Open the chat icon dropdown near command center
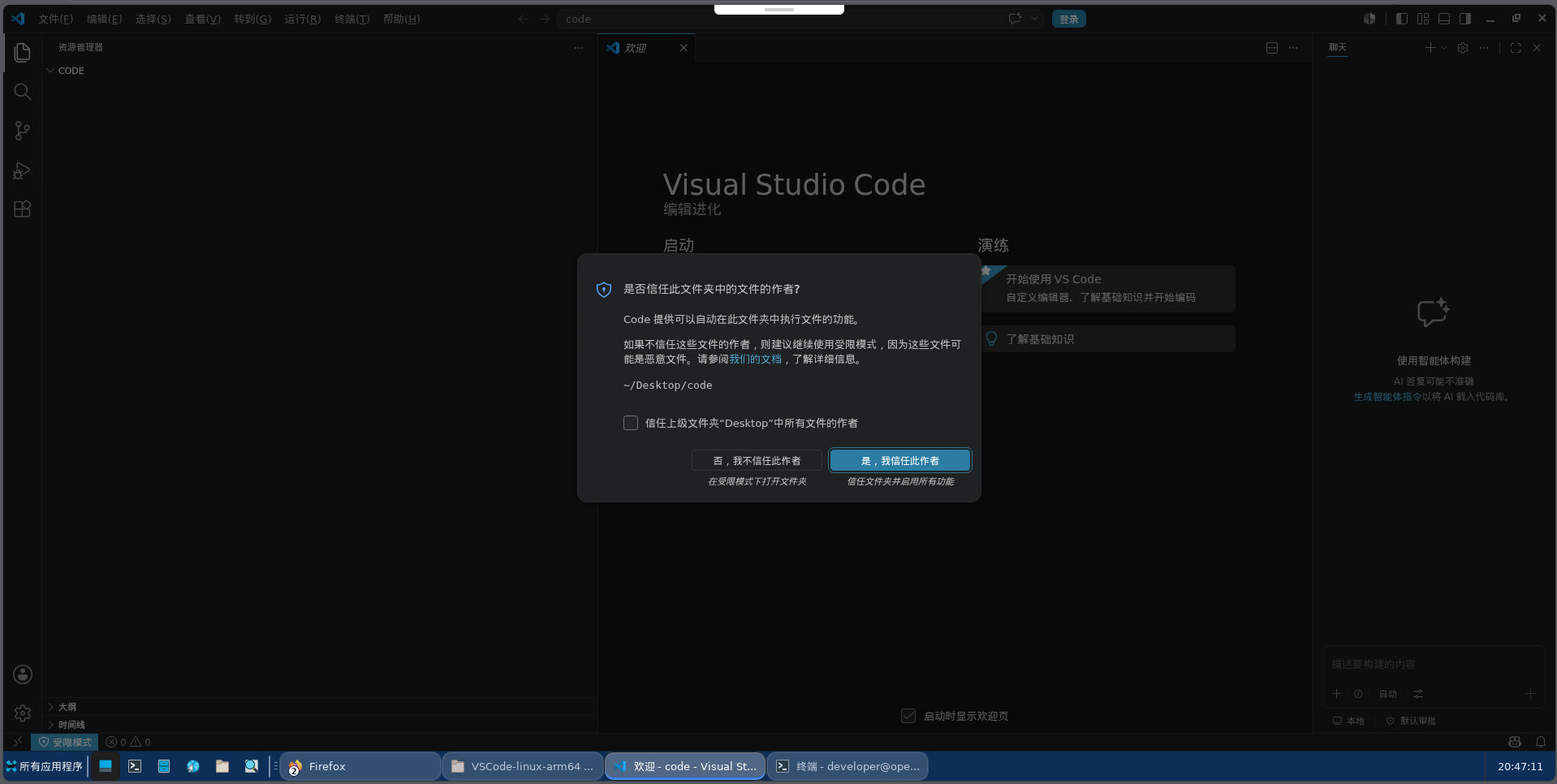This screenshot has width=1557, height=784. pos(1034,19)
